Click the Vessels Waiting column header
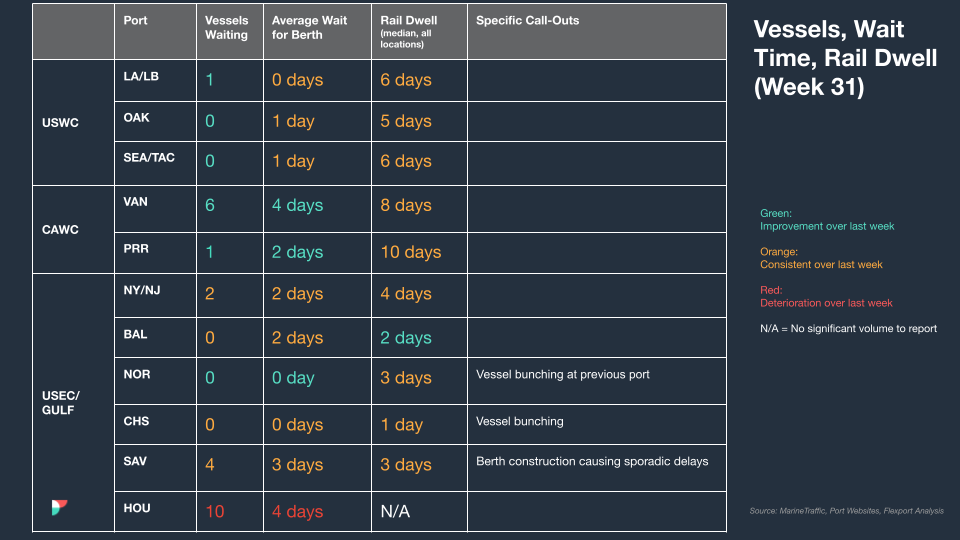Screen dimensions: 960x540 point(227,28)
